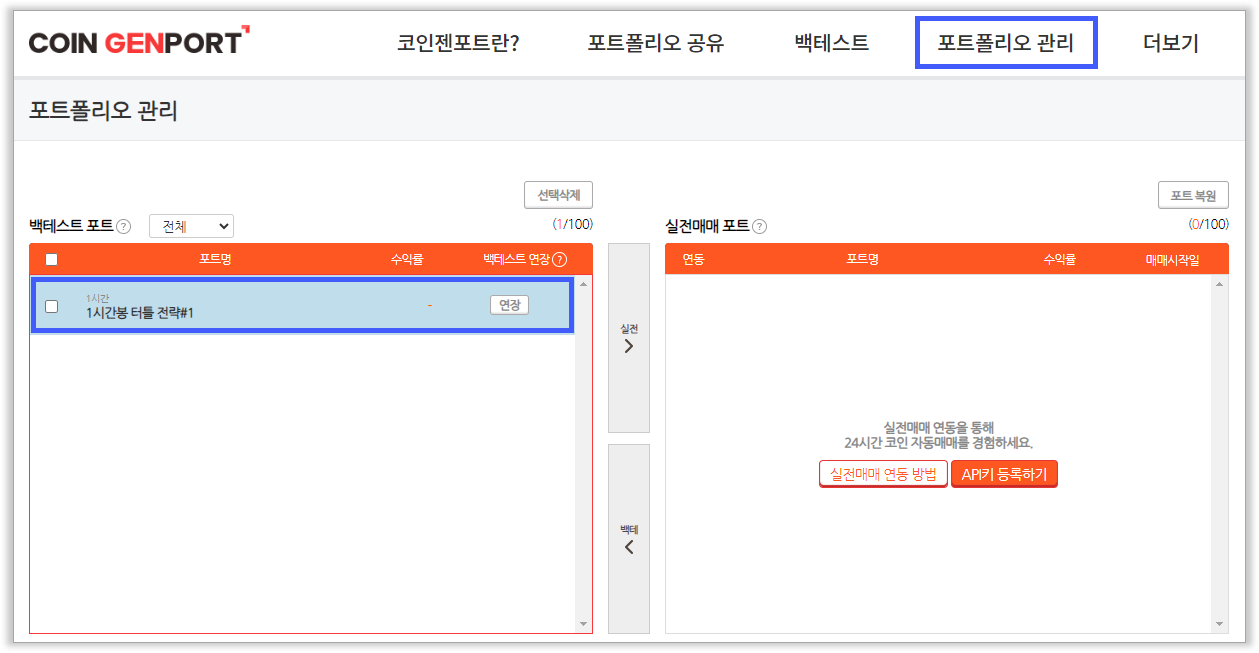The height and width of the screenshot is (653, 1259).
Task: Open the 포트폴리오 공유 menu
Action: [655, 43]
